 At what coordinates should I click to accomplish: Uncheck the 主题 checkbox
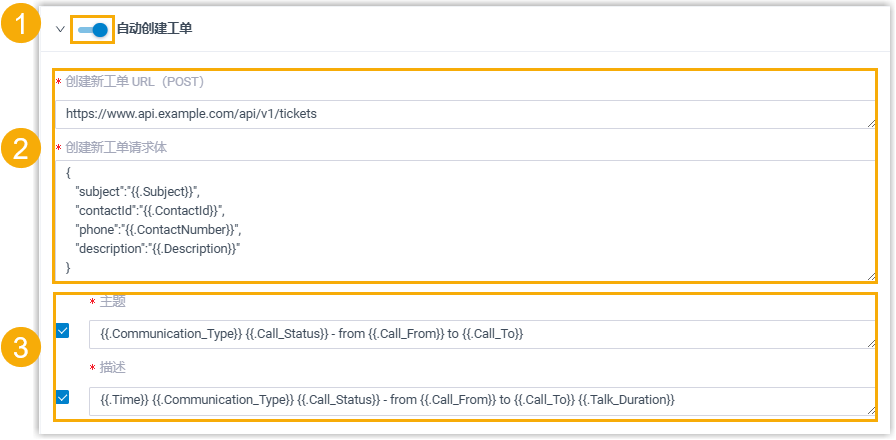pyautogui.click(x=63, y=331)
